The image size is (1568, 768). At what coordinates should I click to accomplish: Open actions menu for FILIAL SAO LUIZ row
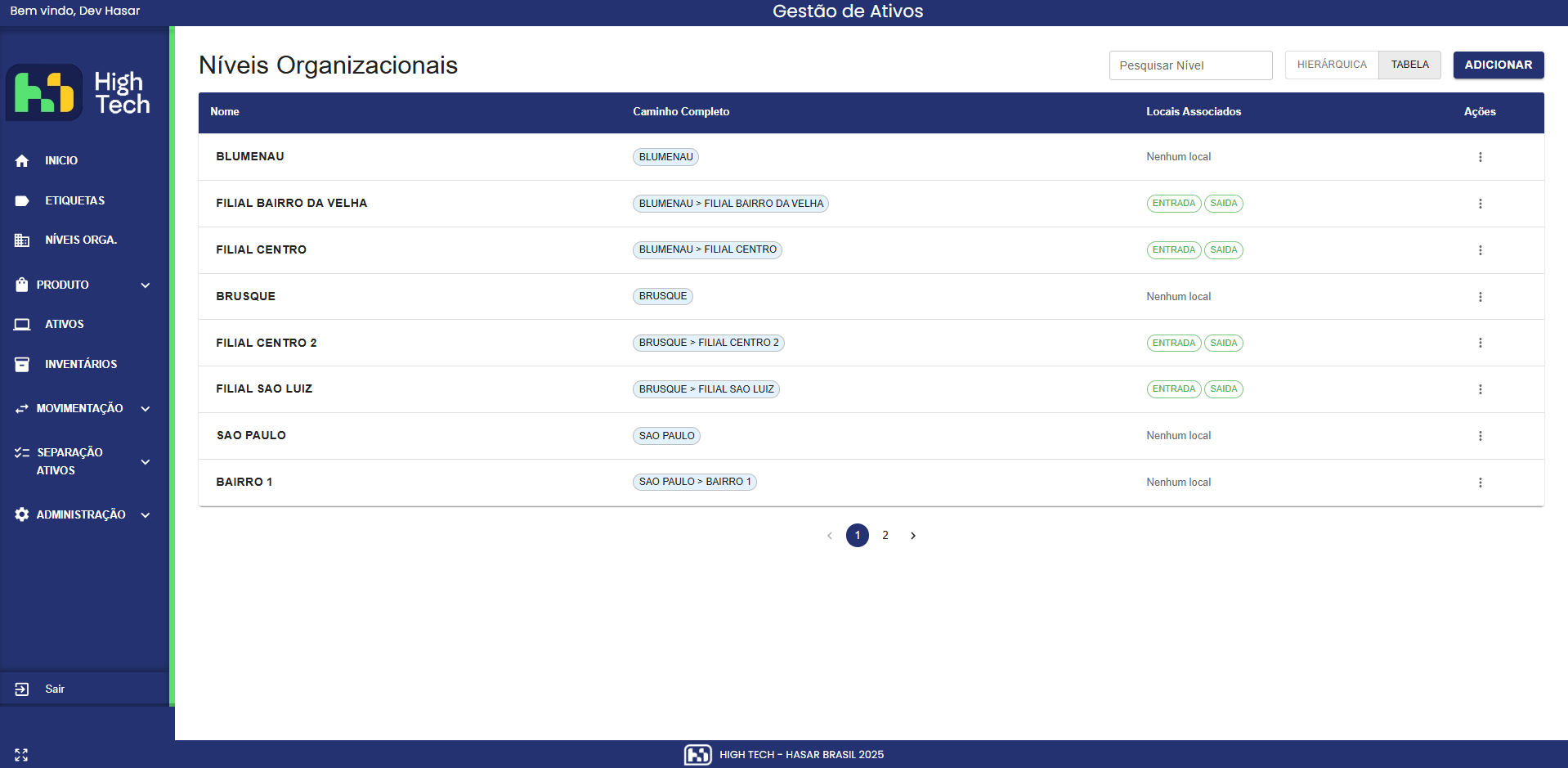[1480, 389]
